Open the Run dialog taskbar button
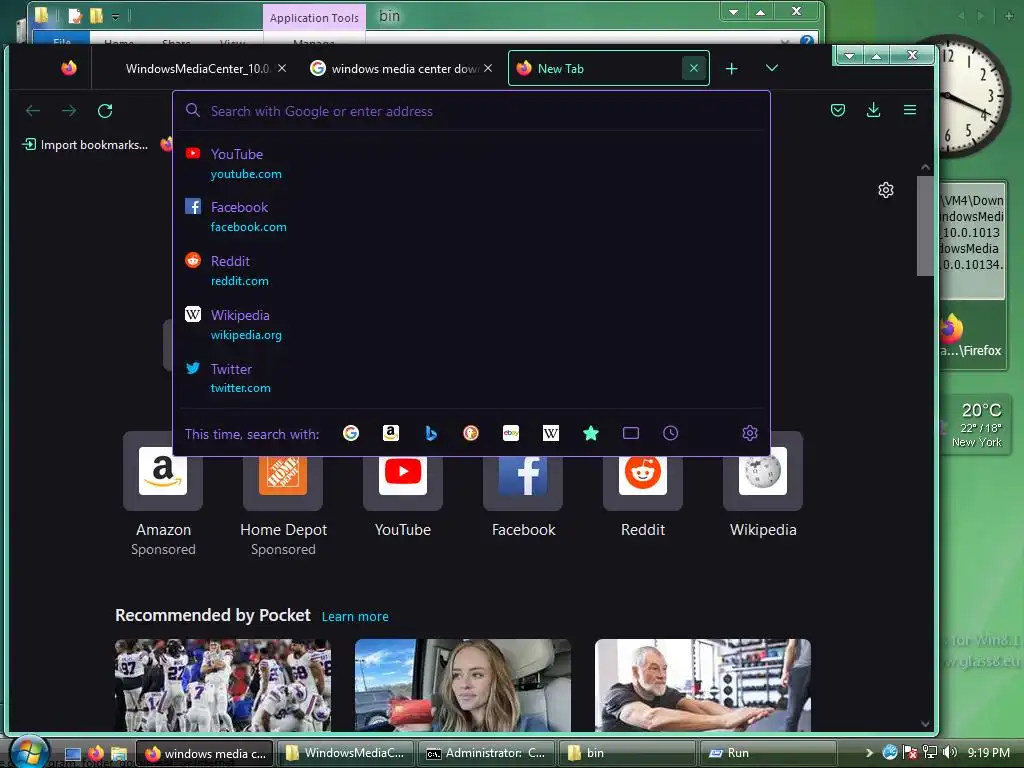Image resolution: width=1024 pixels, height=768 pixels. click(x=768, y=753)
